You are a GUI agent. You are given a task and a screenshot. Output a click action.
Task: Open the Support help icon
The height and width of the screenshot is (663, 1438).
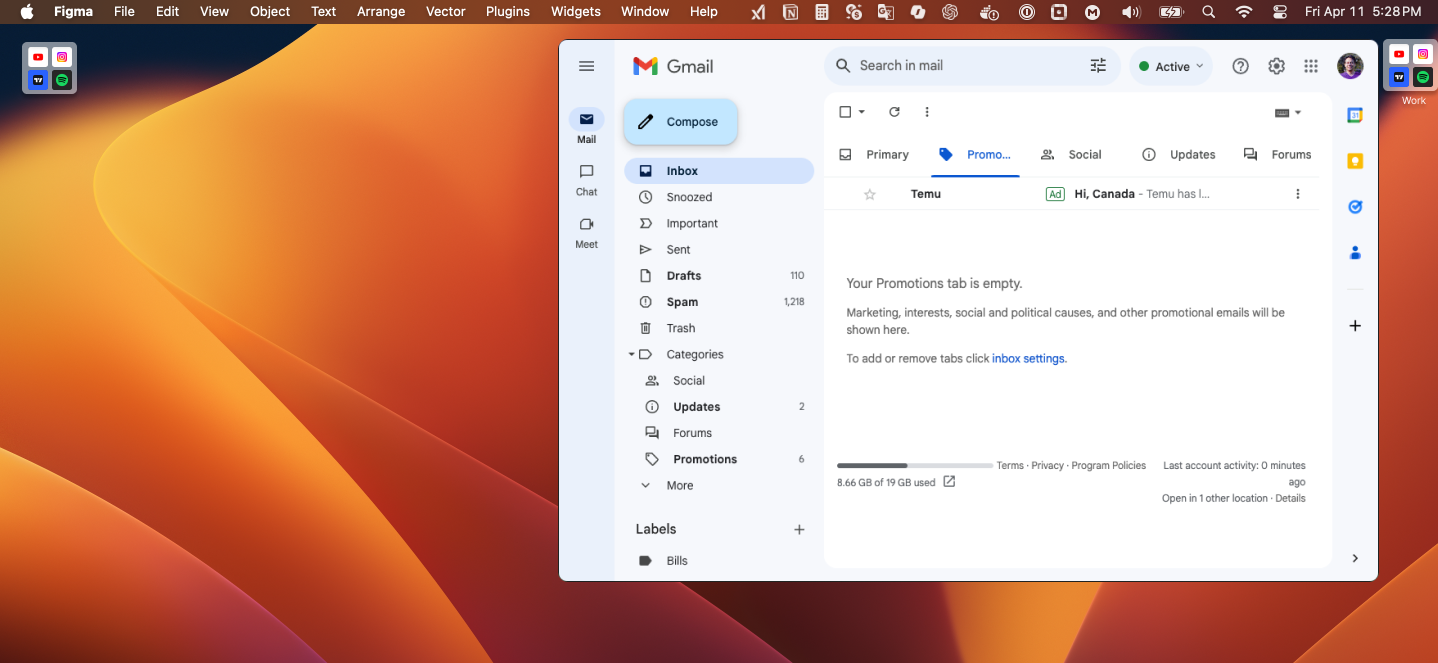[x=1240, y=66]
